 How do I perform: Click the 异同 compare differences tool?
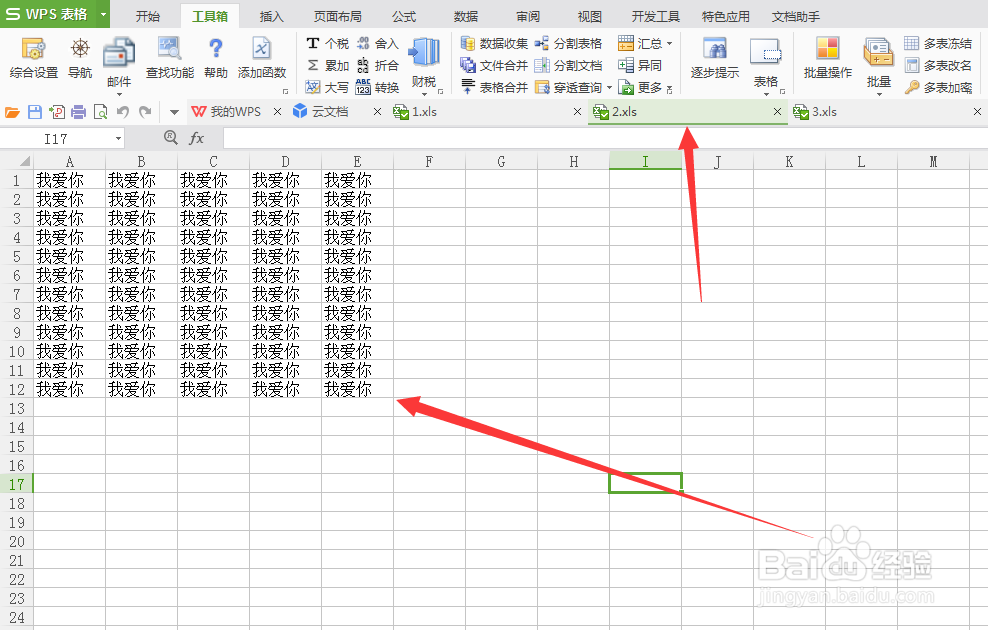(640, 65)
